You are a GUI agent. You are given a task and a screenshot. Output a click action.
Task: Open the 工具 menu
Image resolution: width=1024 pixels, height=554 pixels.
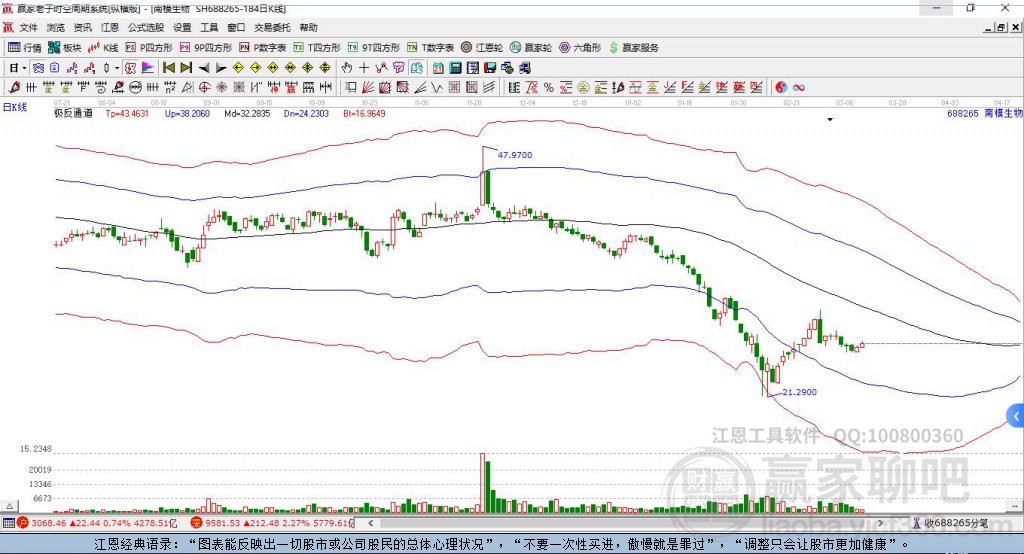tap(209, 27)
